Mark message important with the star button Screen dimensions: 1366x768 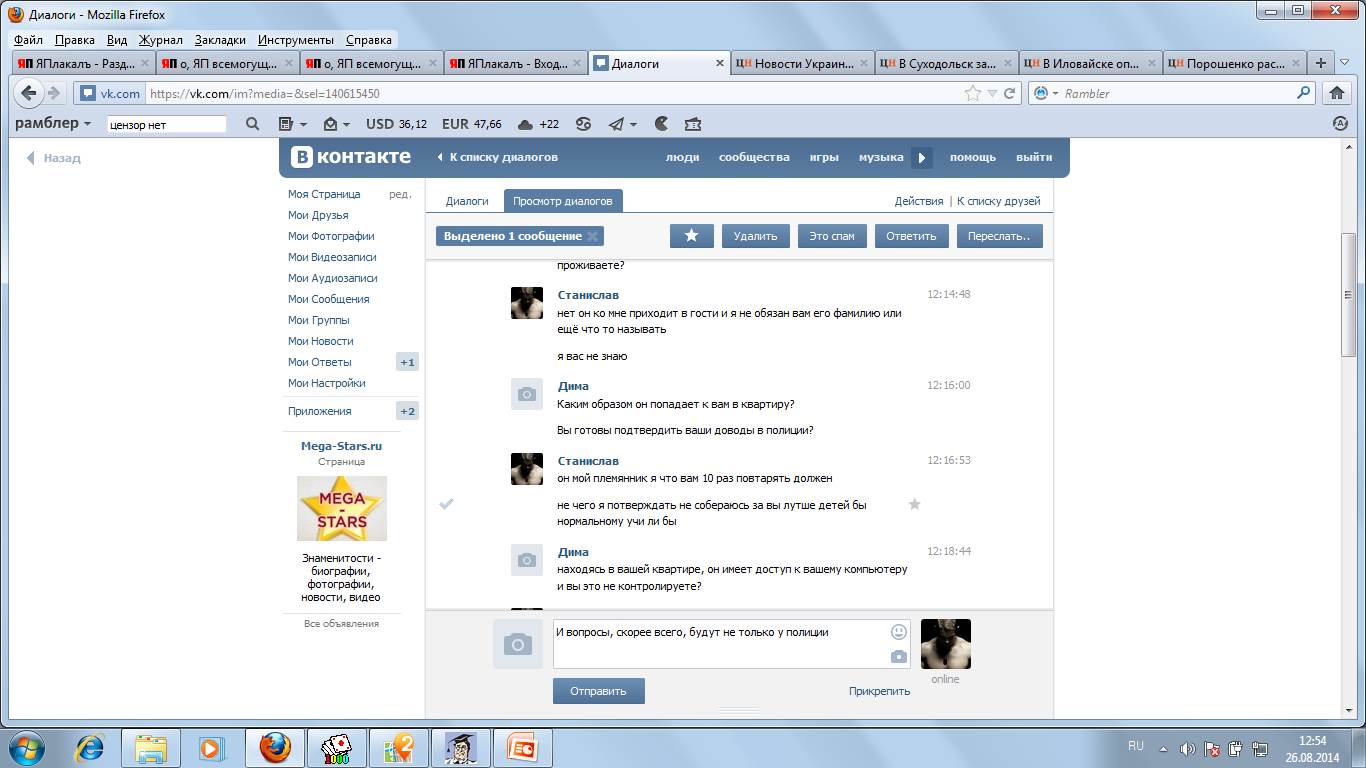[691, 236]
